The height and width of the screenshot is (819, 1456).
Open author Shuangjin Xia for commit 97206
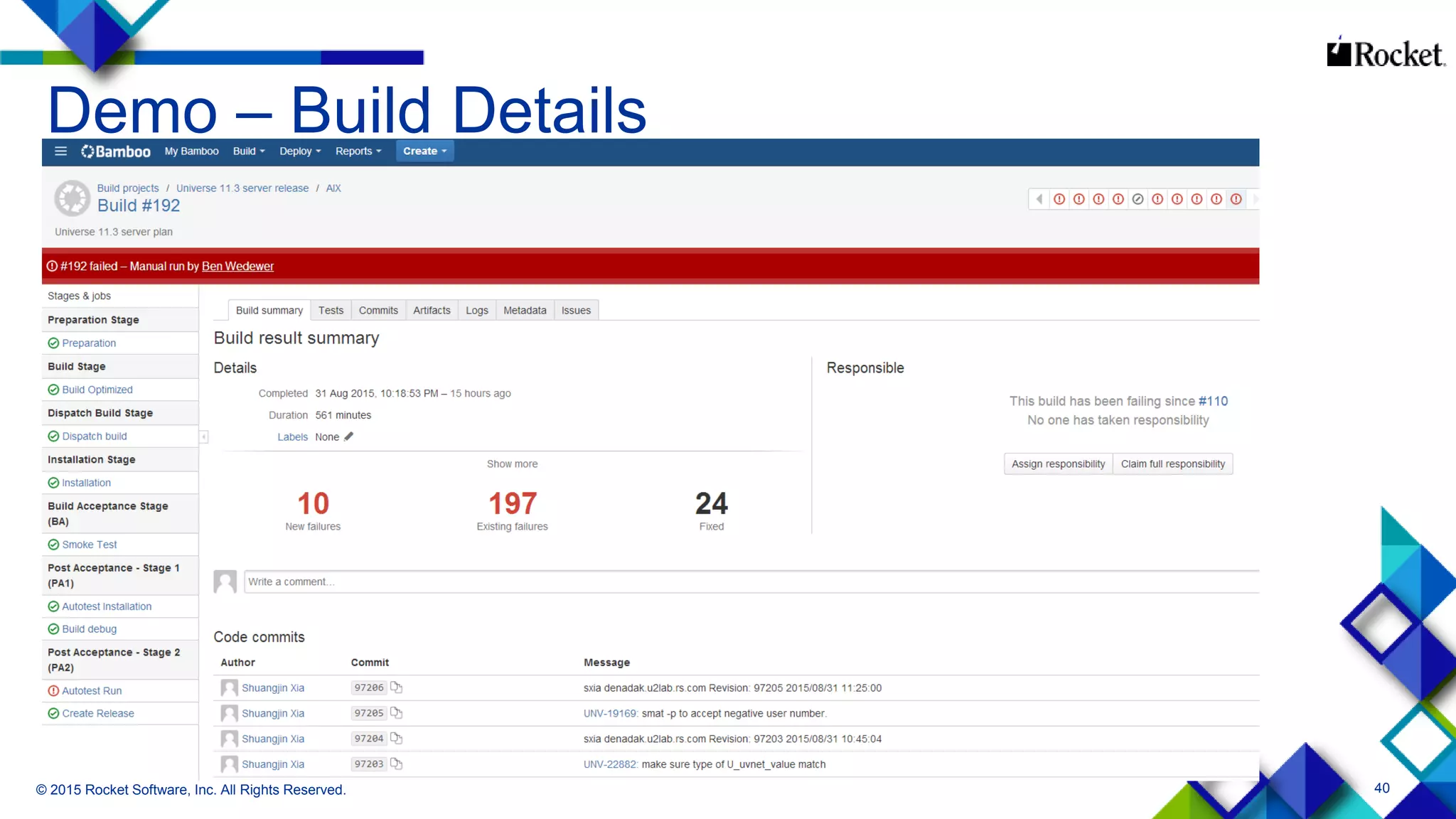click(273, 688)
